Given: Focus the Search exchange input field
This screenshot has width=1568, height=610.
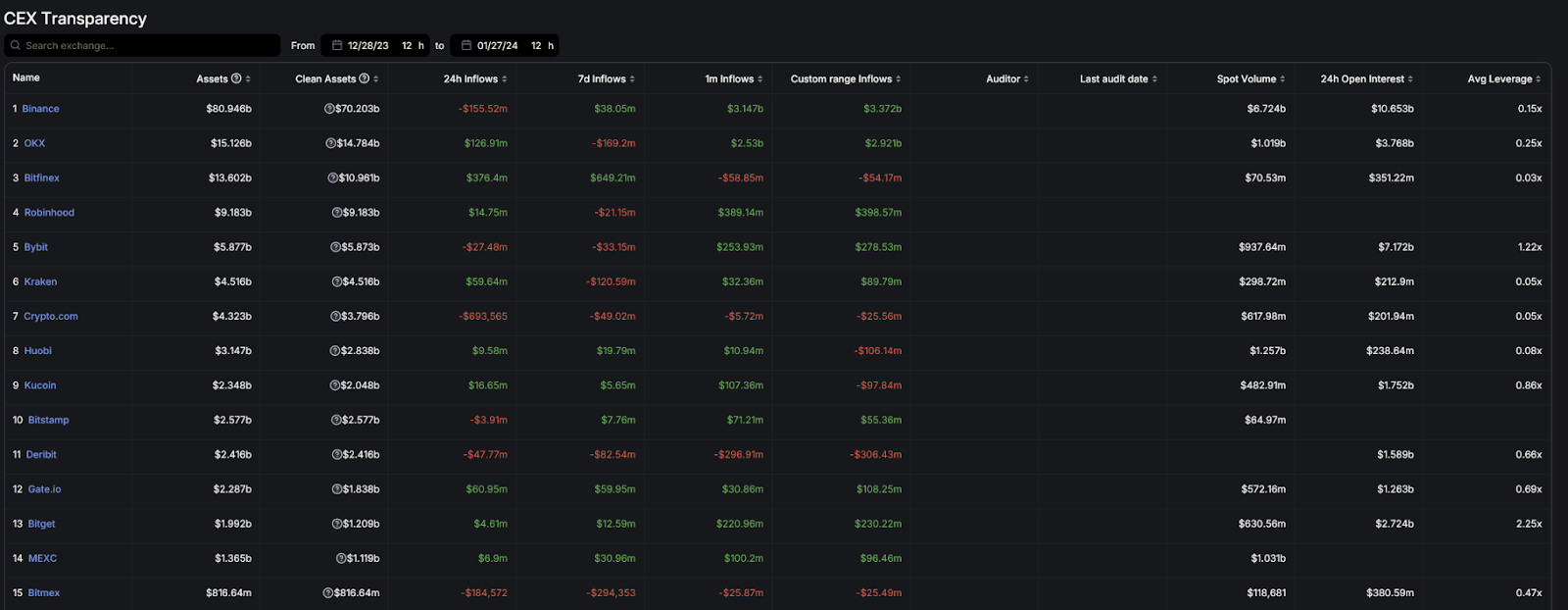Looking at the screenshot, I should pyautogui.click(x=142, y=45).
